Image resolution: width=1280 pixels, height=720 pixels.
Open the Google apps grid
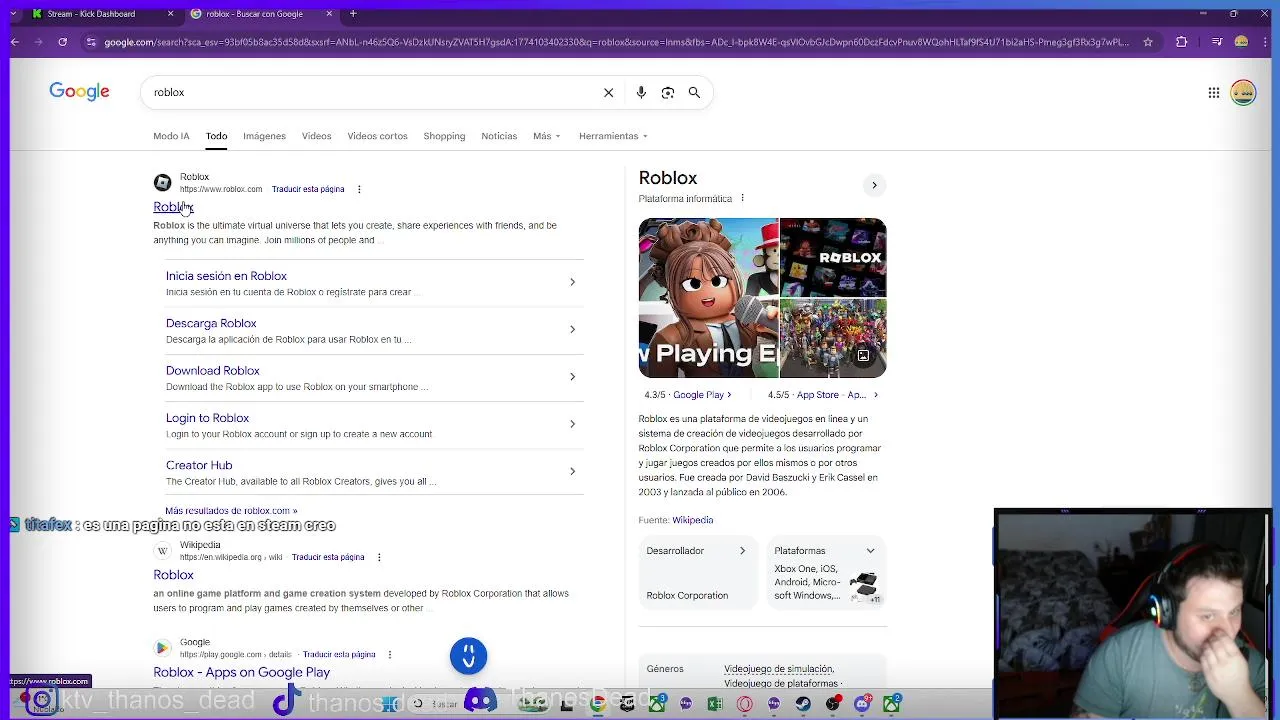[x=1213, y=93]
